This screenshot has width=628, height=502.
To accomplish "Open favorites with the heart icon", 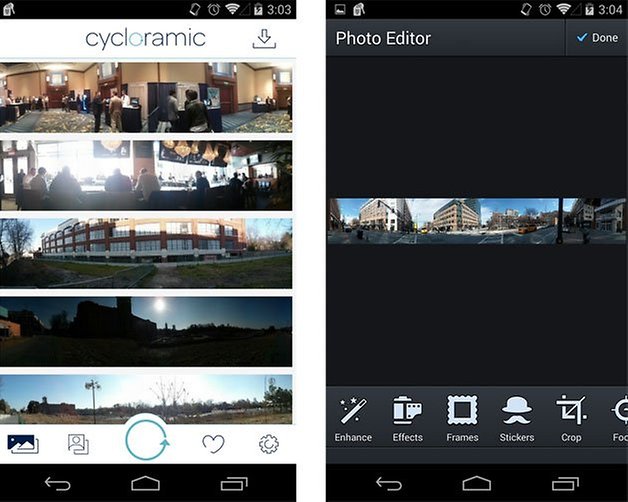I will (213, 444).
